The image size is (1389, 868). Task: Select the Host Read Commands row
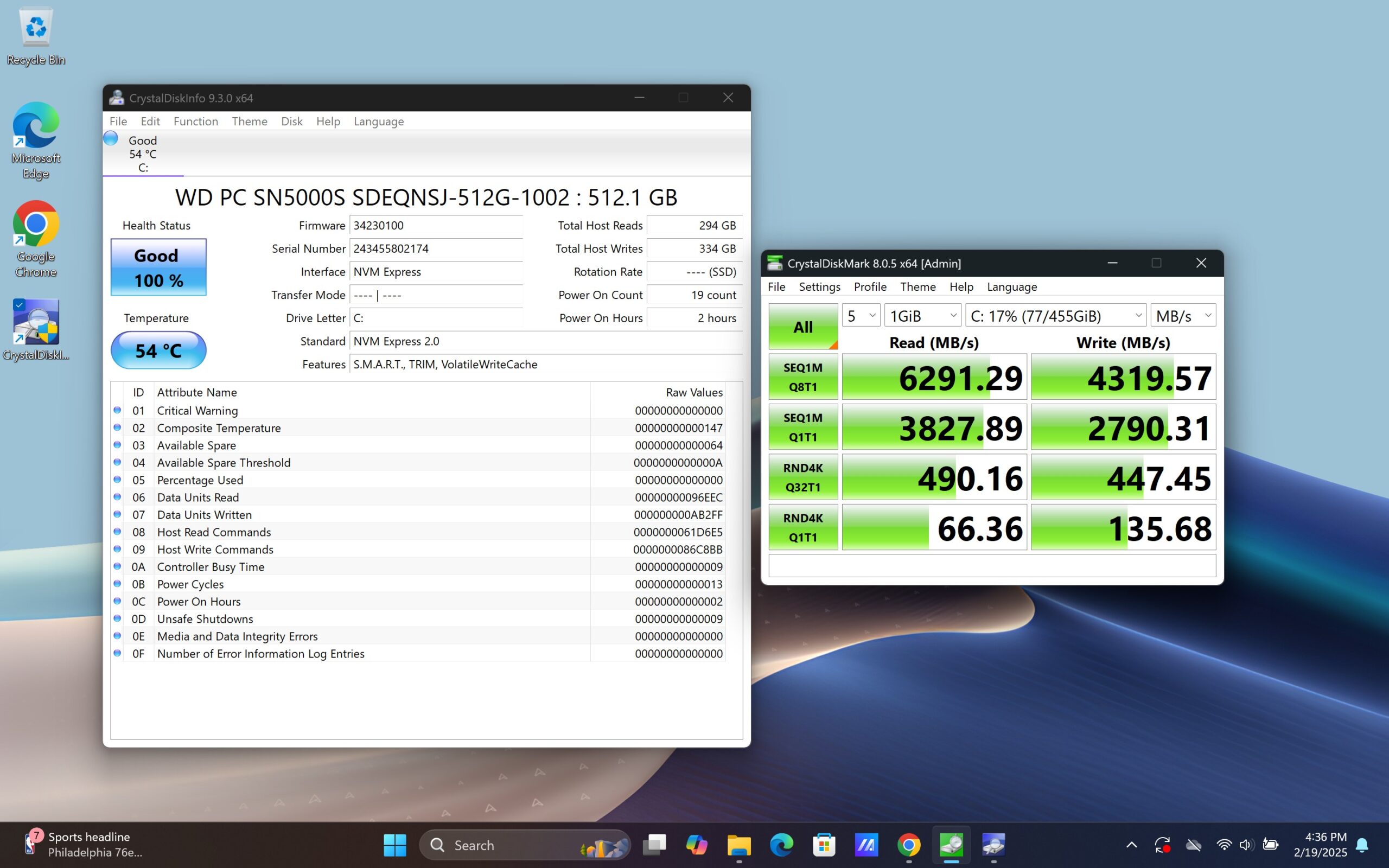[418, 532]
